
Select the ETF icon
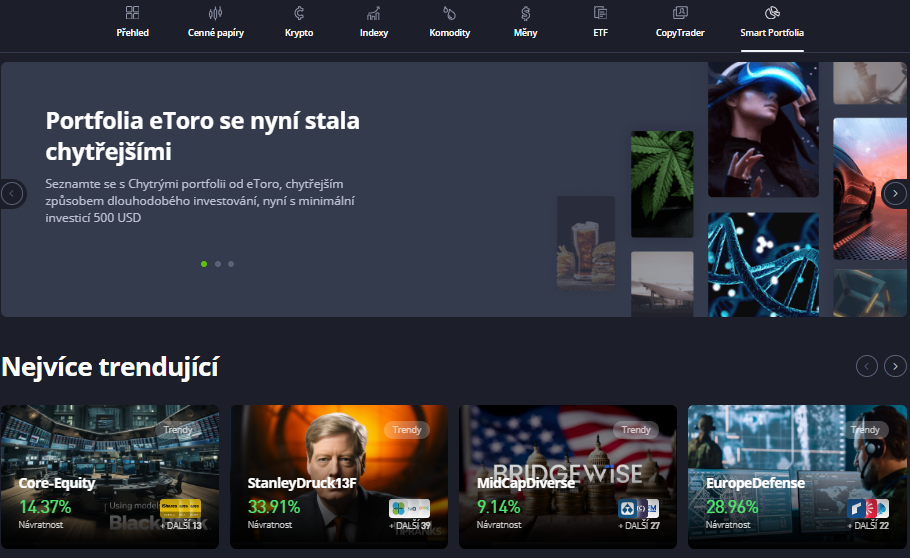[600, 14]
